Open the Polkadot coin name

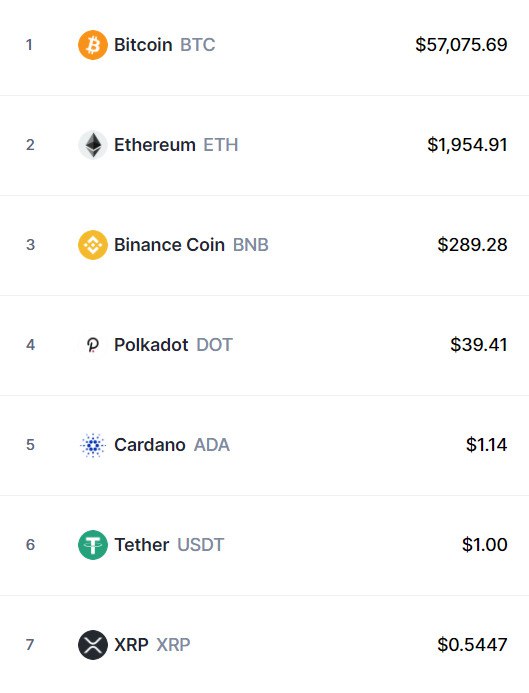(x=151, y=345)
